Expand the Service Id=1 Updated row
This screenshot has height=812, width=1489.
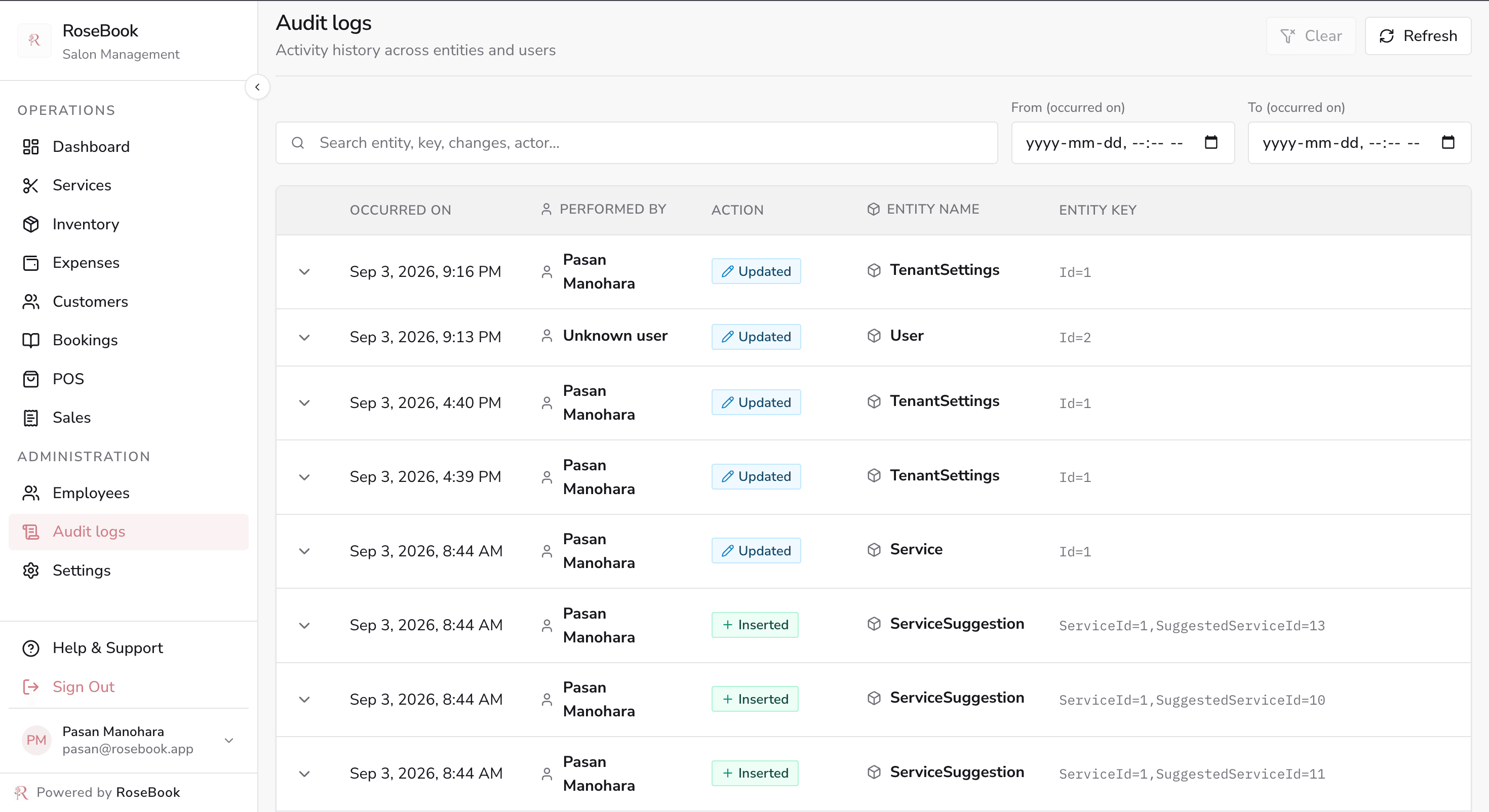304,551
